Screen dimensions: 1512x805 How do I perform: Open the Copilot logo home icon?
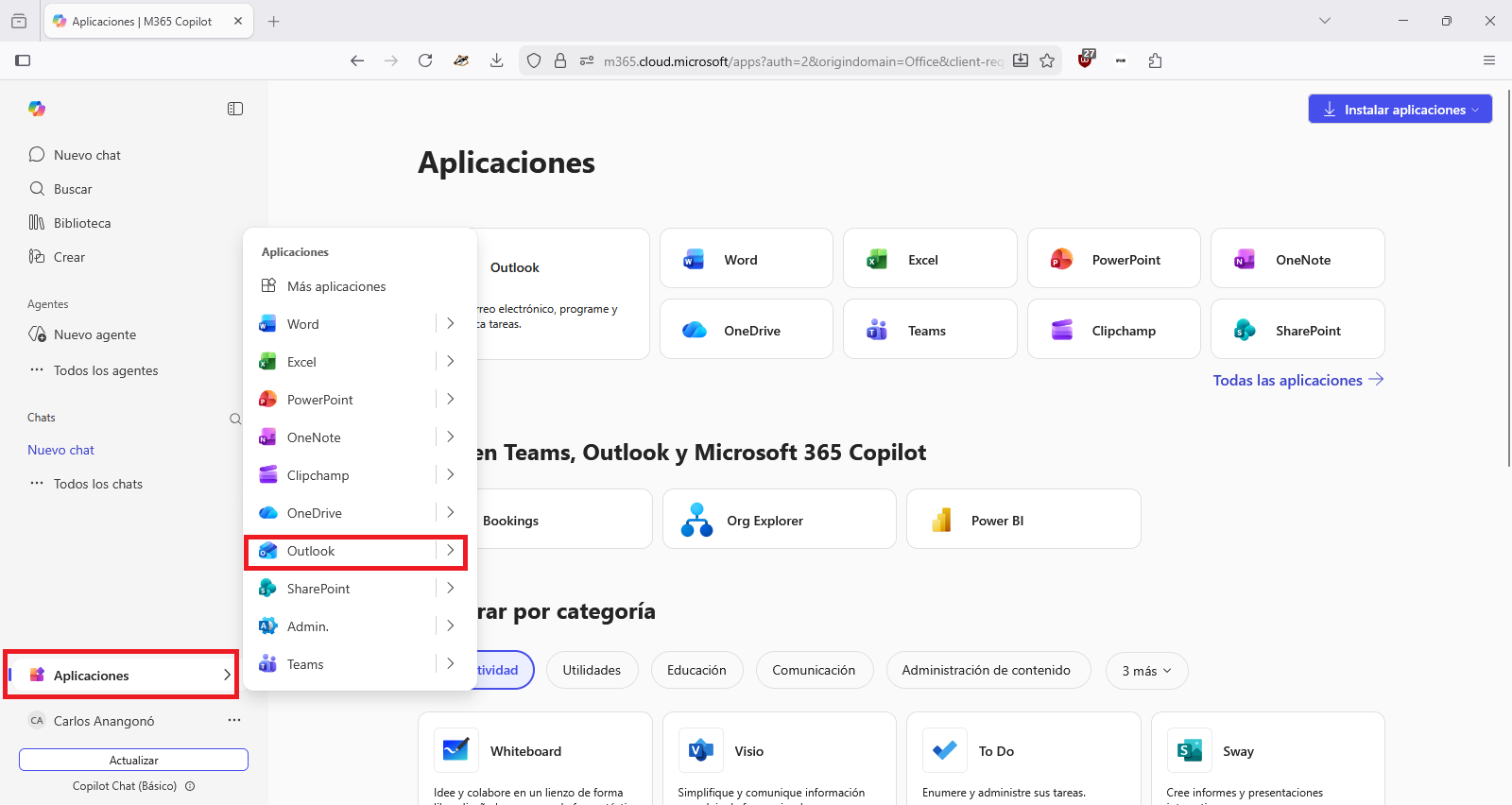[37, 109]
